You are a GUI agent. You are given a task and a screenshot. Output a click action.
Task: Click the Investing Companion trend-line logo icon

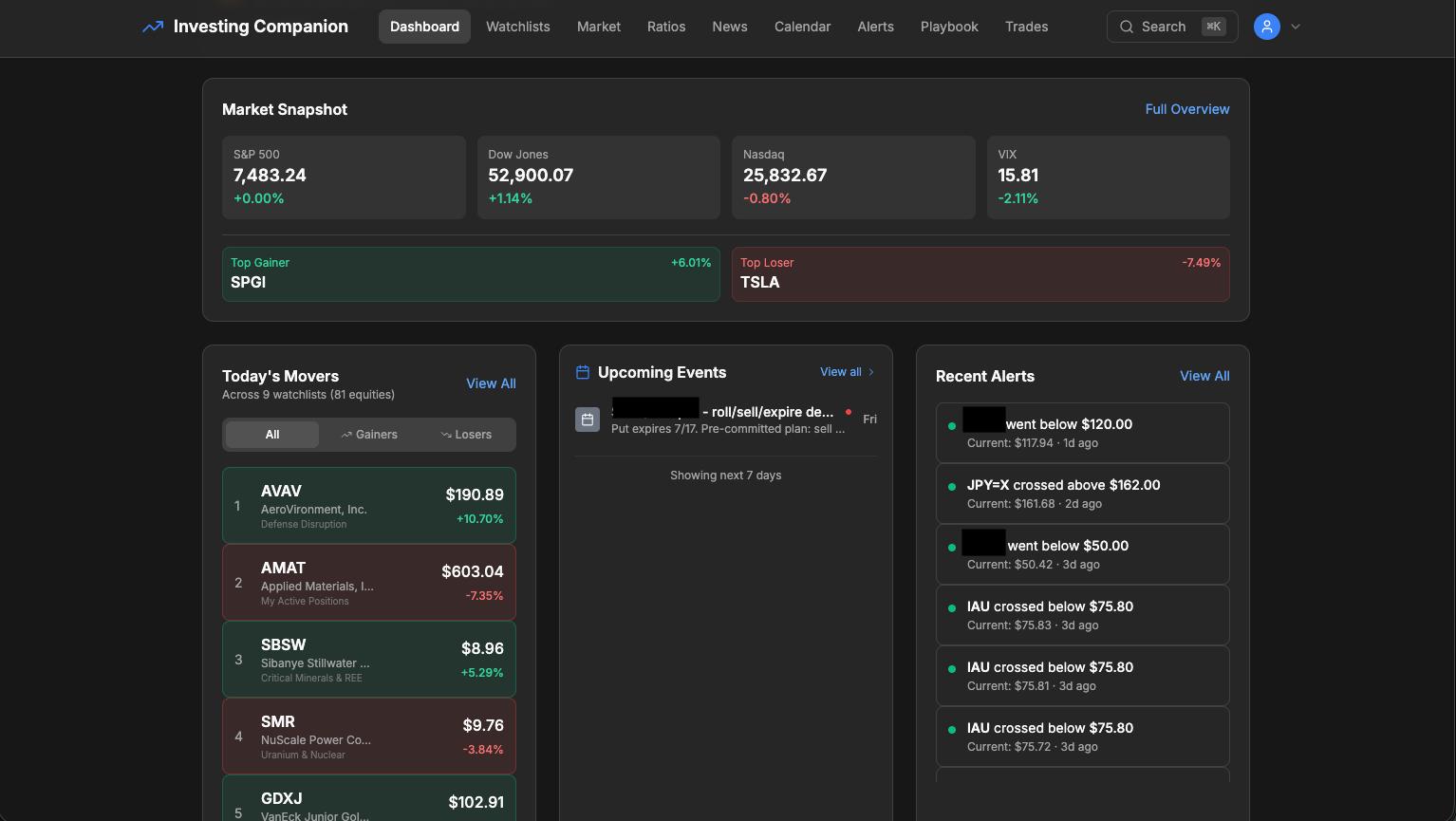pyautogui.click(x=153, y=27)
